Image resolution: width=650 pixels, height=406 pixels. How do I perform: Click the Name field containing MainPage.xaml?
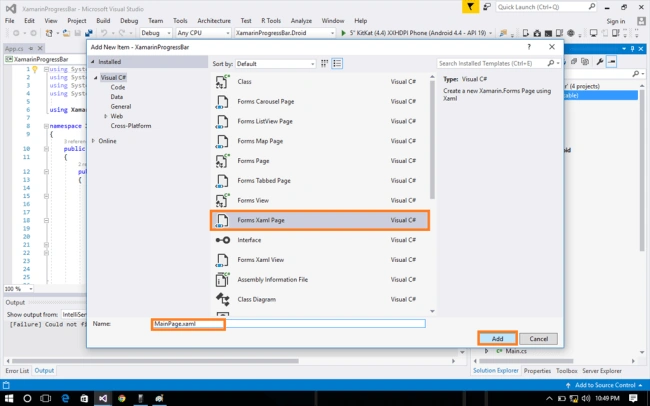(289, 323)
